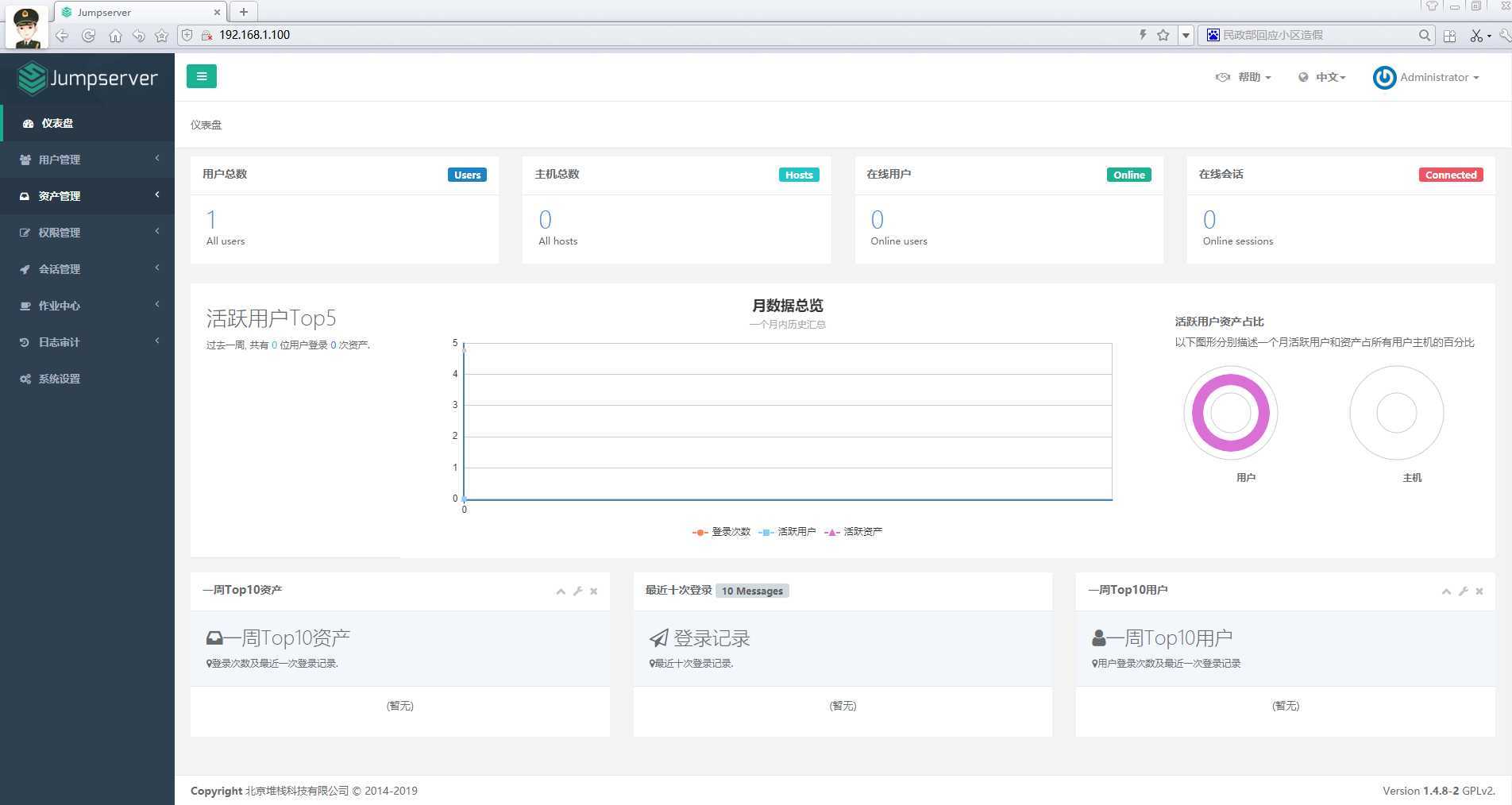
Task: Click the pink 用户 donut chart
Action: (1230, 413)
